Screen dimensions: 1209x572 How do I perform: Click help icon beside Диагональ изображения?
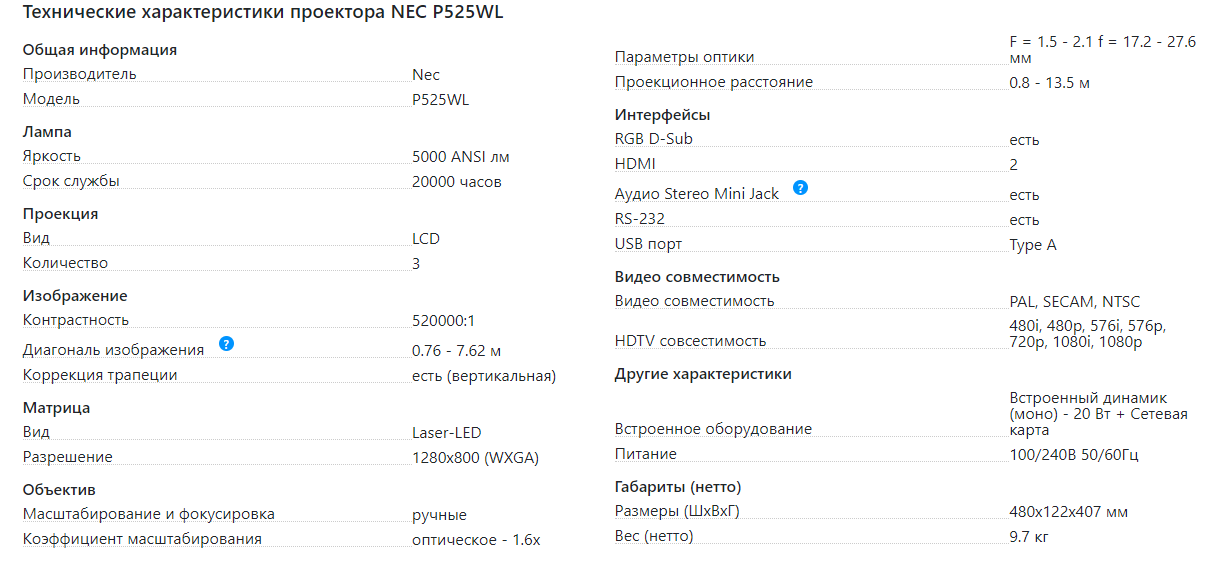click(x=226, y=344)
